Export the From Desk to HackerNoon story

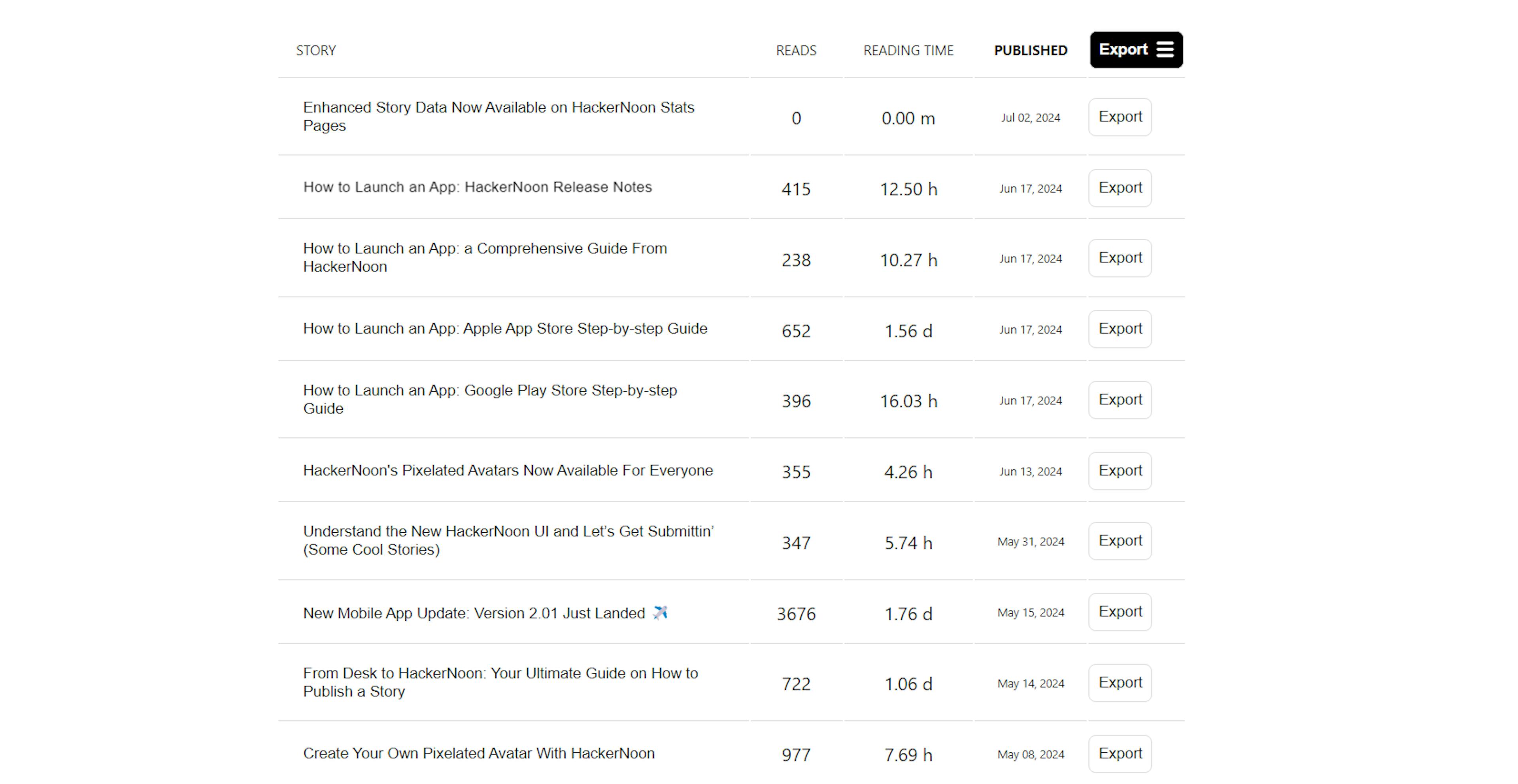click(x=1120, y=683)
